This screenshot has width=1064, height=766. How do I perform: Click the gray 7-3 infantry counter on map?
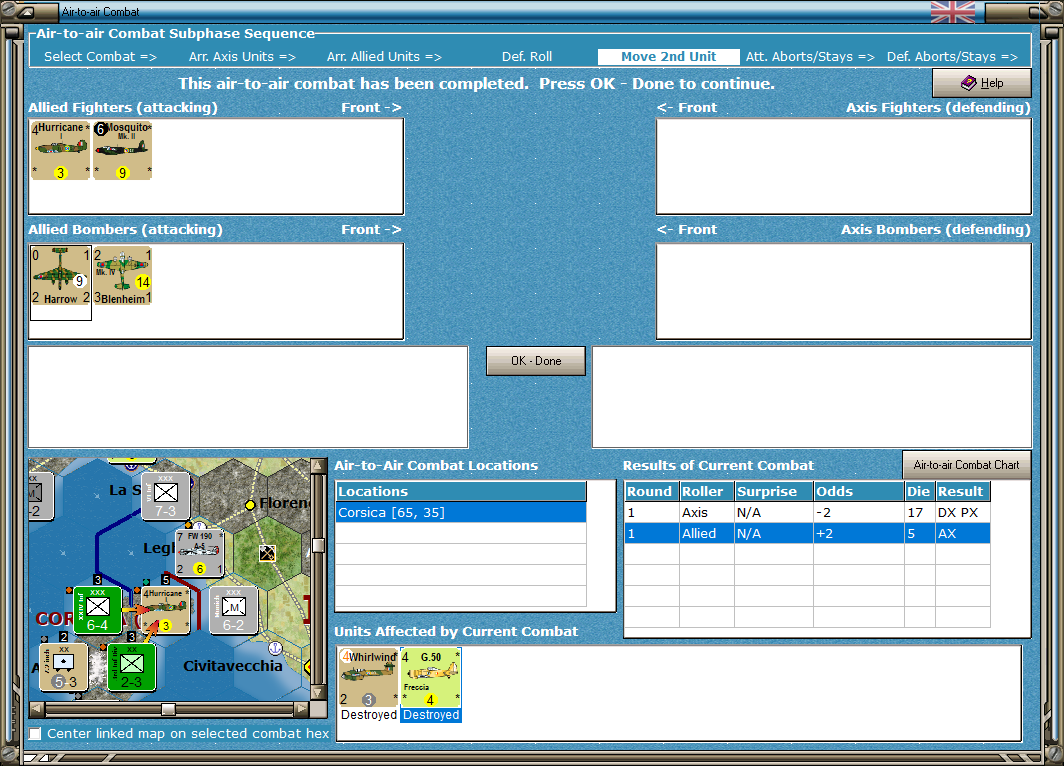[x=166, y=496]
